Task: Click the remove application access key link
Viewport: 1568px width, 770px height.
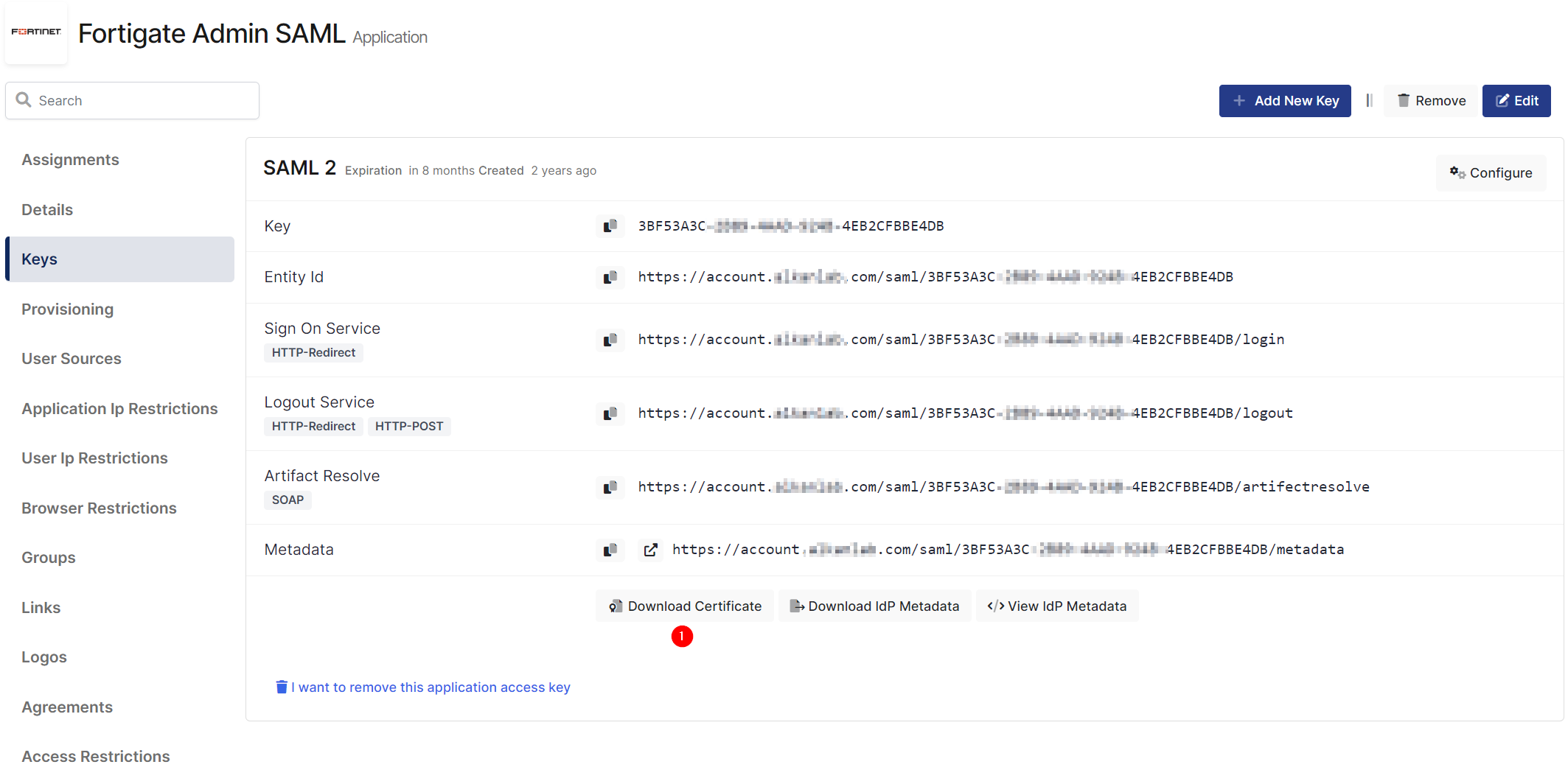Action: tap(430, 687)
